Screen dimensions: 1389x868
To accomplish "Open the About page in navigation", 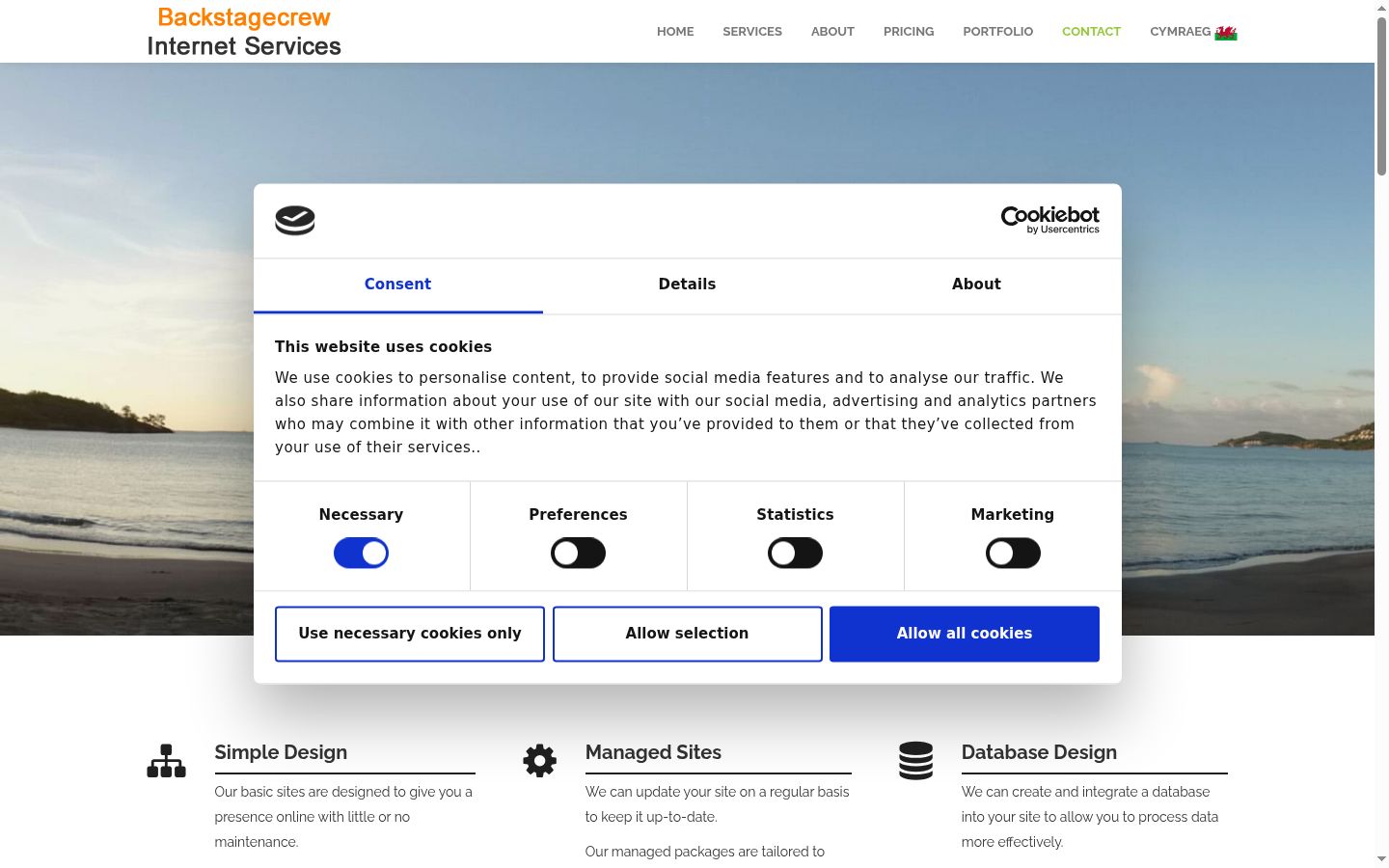I will [x=832, y=32].
